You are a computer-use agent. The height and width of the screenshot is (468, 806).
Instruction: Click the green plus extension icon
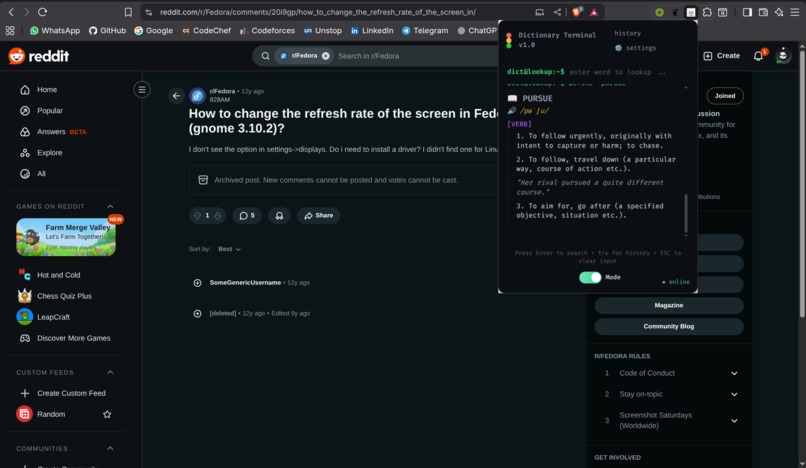[659, 12]
